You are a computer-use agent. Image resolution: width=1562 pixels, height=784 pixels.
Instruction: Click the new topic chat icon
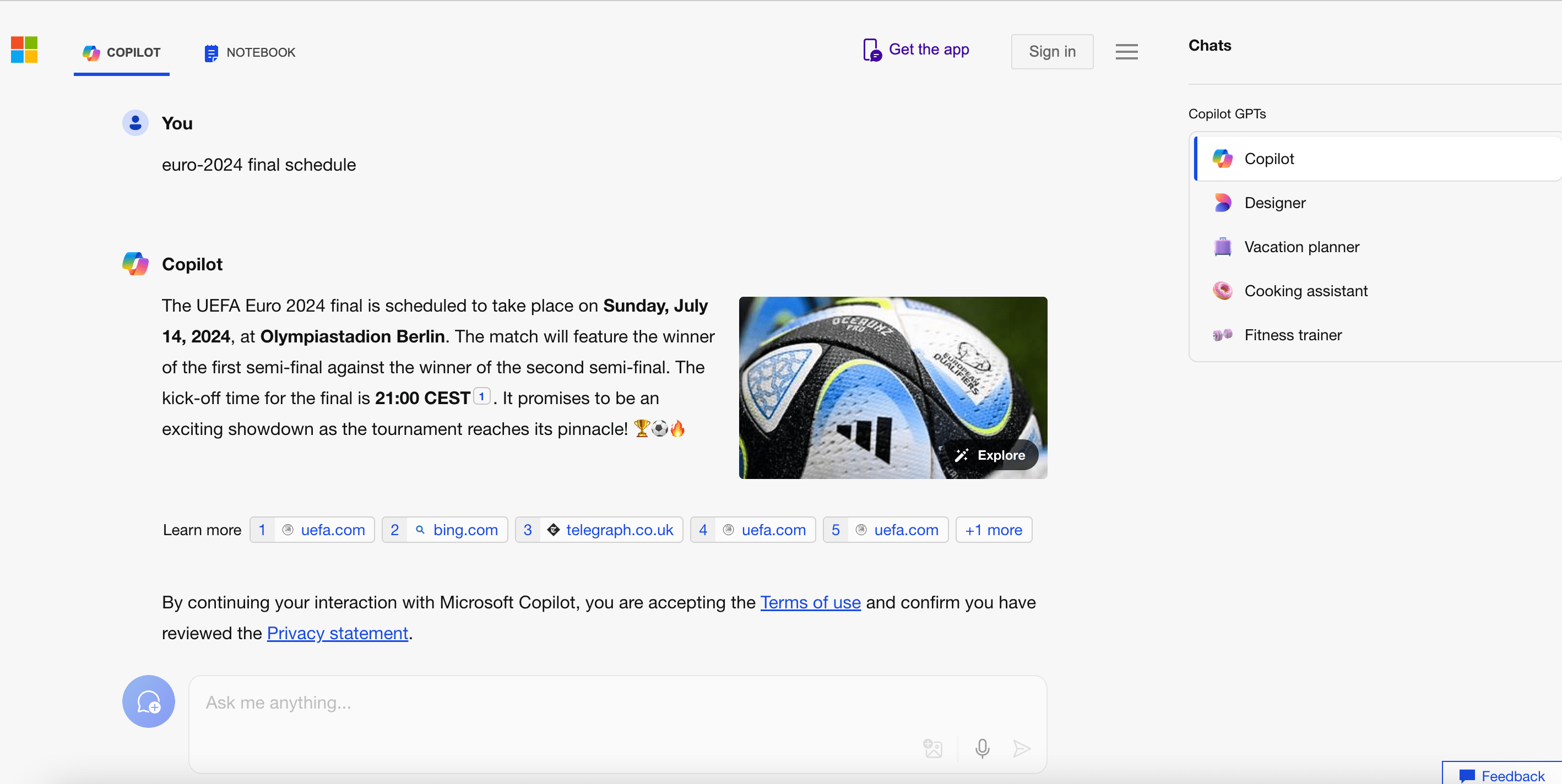(x=149, y=701)
